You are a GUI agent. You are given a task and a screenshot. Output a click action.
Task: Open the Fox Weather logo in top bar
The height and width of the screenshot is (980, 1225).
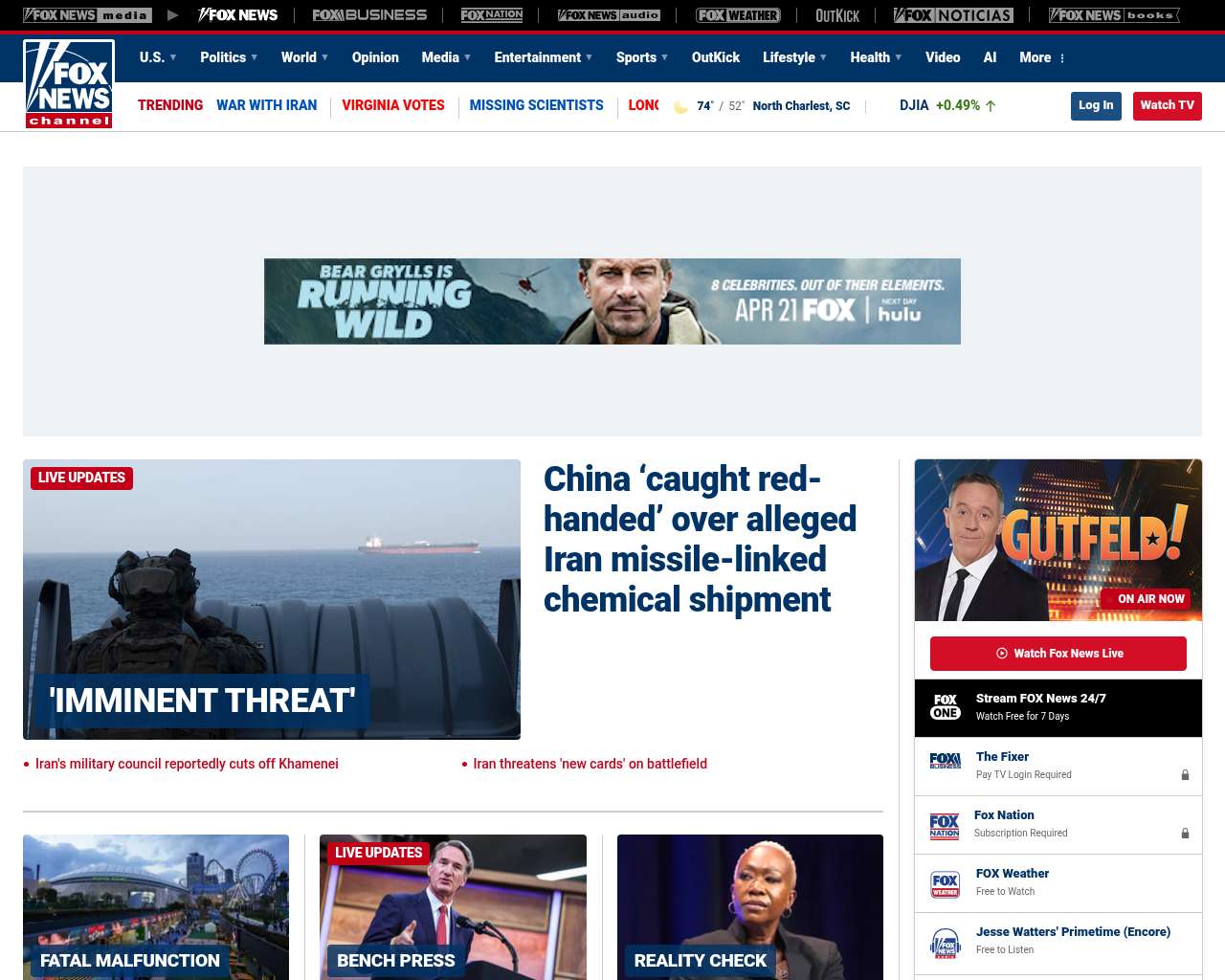point(738,15)
